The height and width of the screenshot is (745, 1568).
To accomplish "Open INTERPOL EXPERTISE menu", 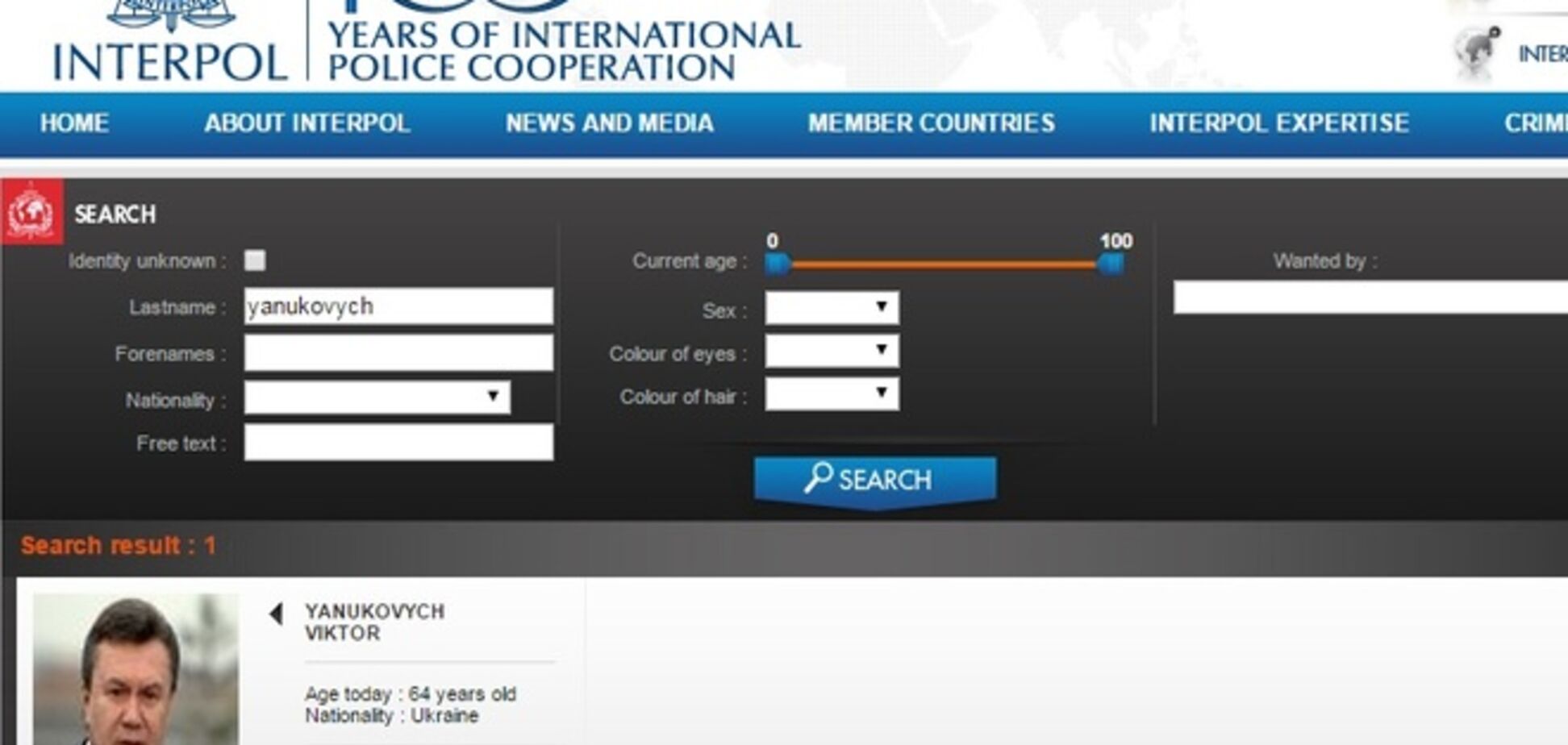I will coord(1279,123).
